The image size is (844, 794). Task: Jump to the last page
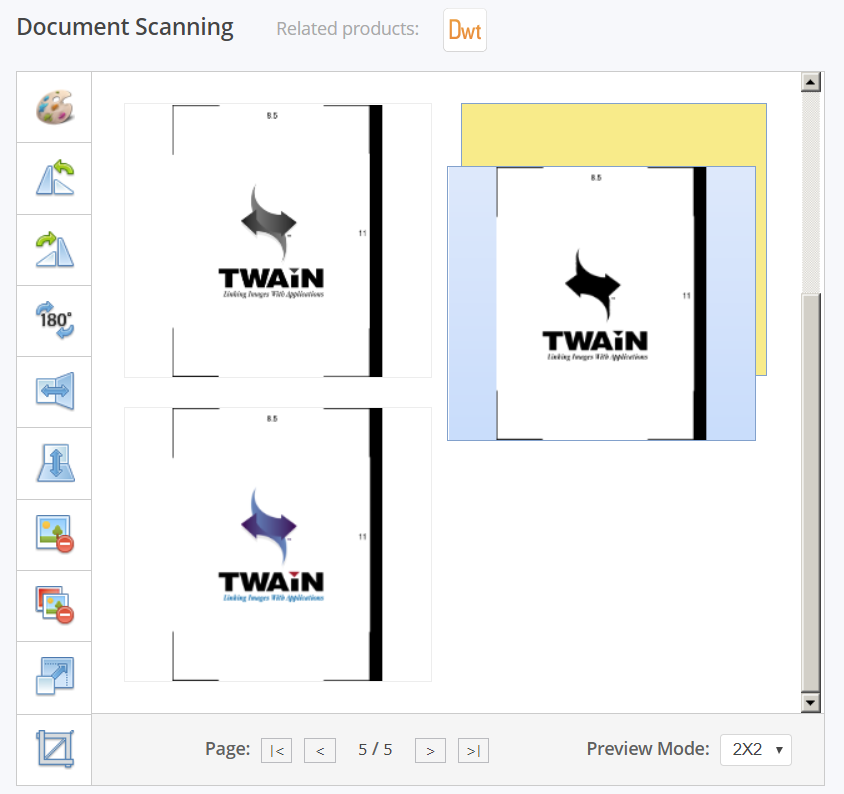473,750
